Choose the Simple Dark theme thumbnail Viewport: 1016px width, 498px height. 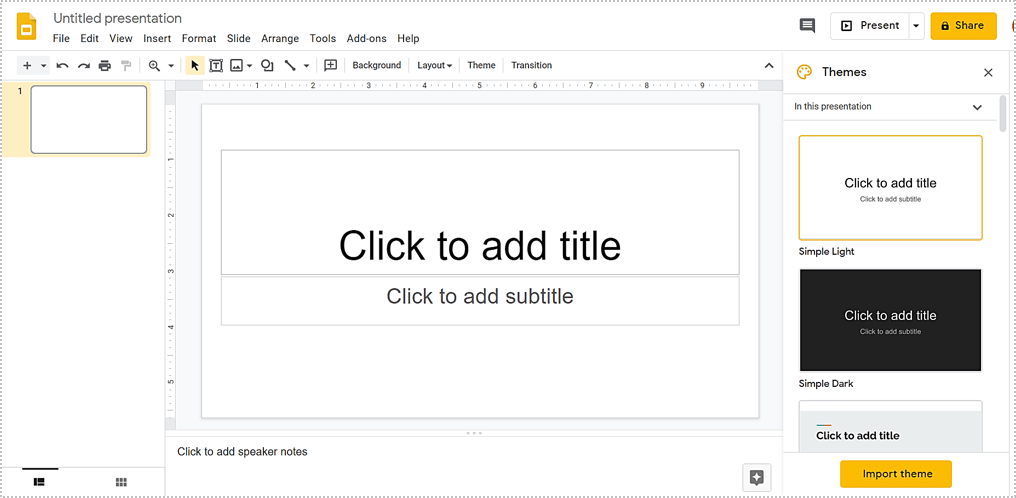pyautogui.click(x=890, y=320)
